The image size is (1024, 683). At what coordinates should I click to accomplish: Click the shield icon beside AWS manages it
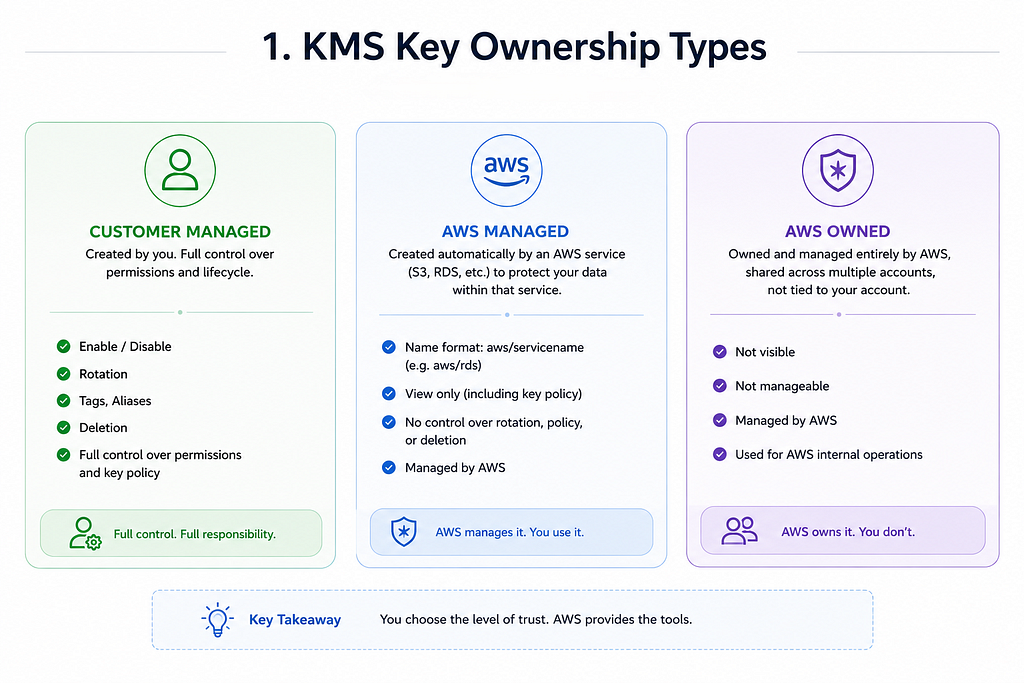(404, 532)
